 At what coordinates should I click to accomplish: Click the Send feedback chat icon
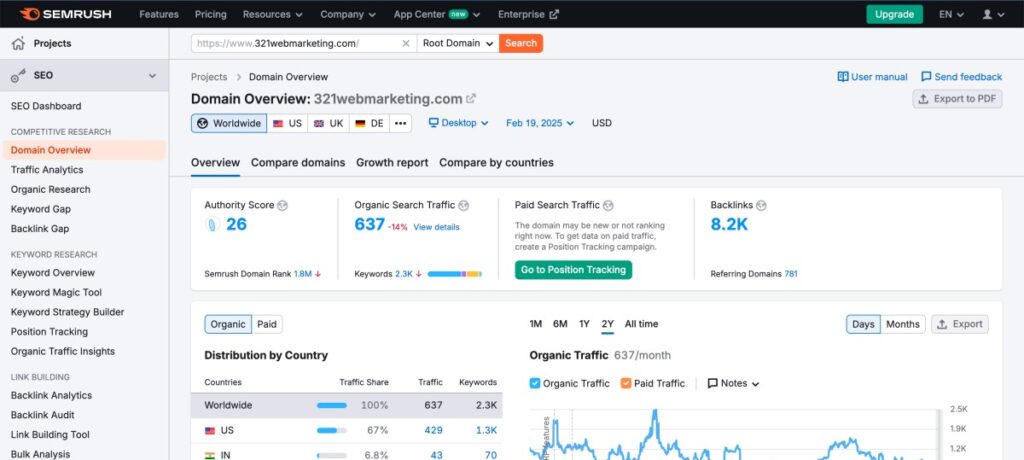pos(926,76)
